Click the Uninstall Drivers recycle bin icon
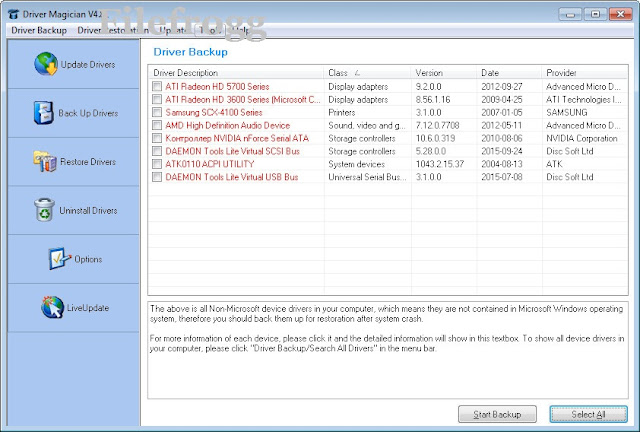This screenshot has height=432, width=640. tap(44, 210)
